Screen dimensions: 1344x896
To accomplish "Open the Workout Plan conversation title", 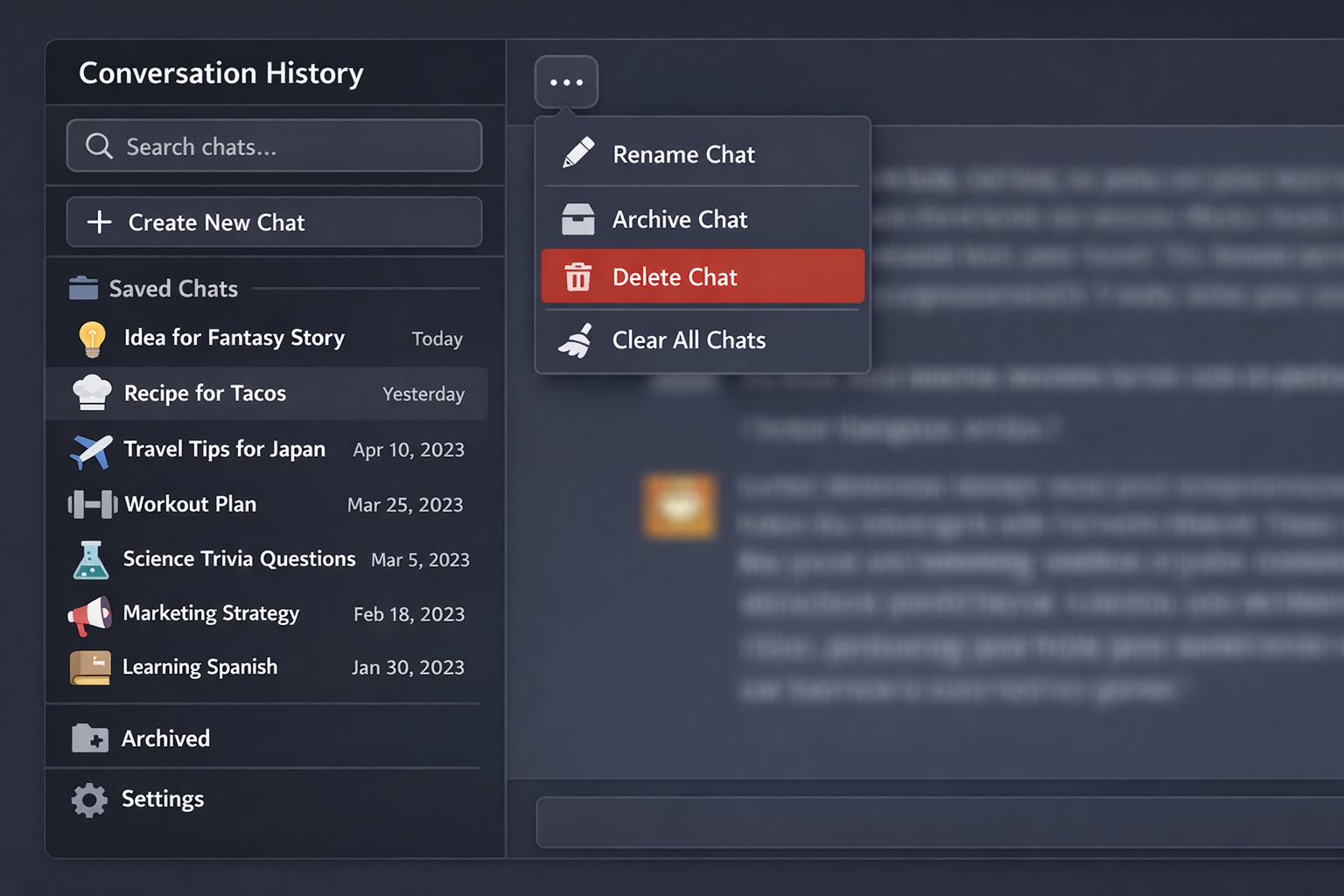I will point(191,504).
